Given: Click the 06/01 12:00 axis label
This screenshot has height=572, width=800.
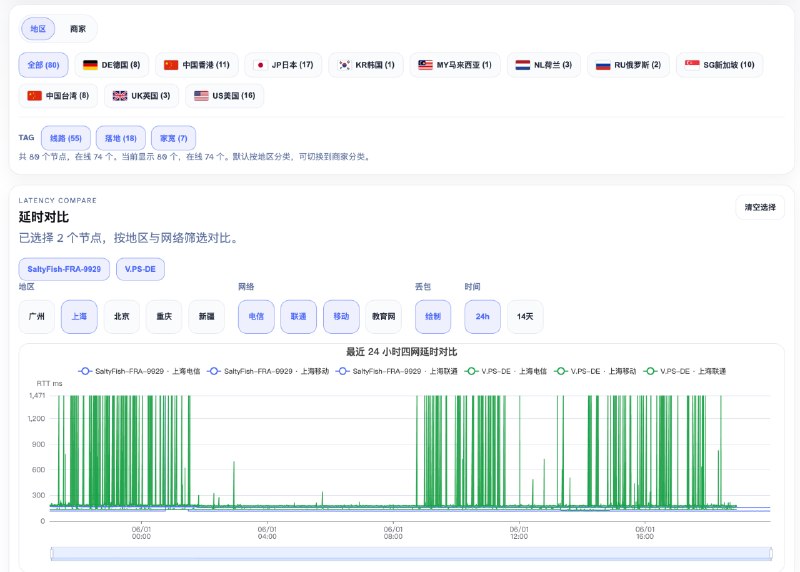Looking at the screenshot, I should 519,533.
